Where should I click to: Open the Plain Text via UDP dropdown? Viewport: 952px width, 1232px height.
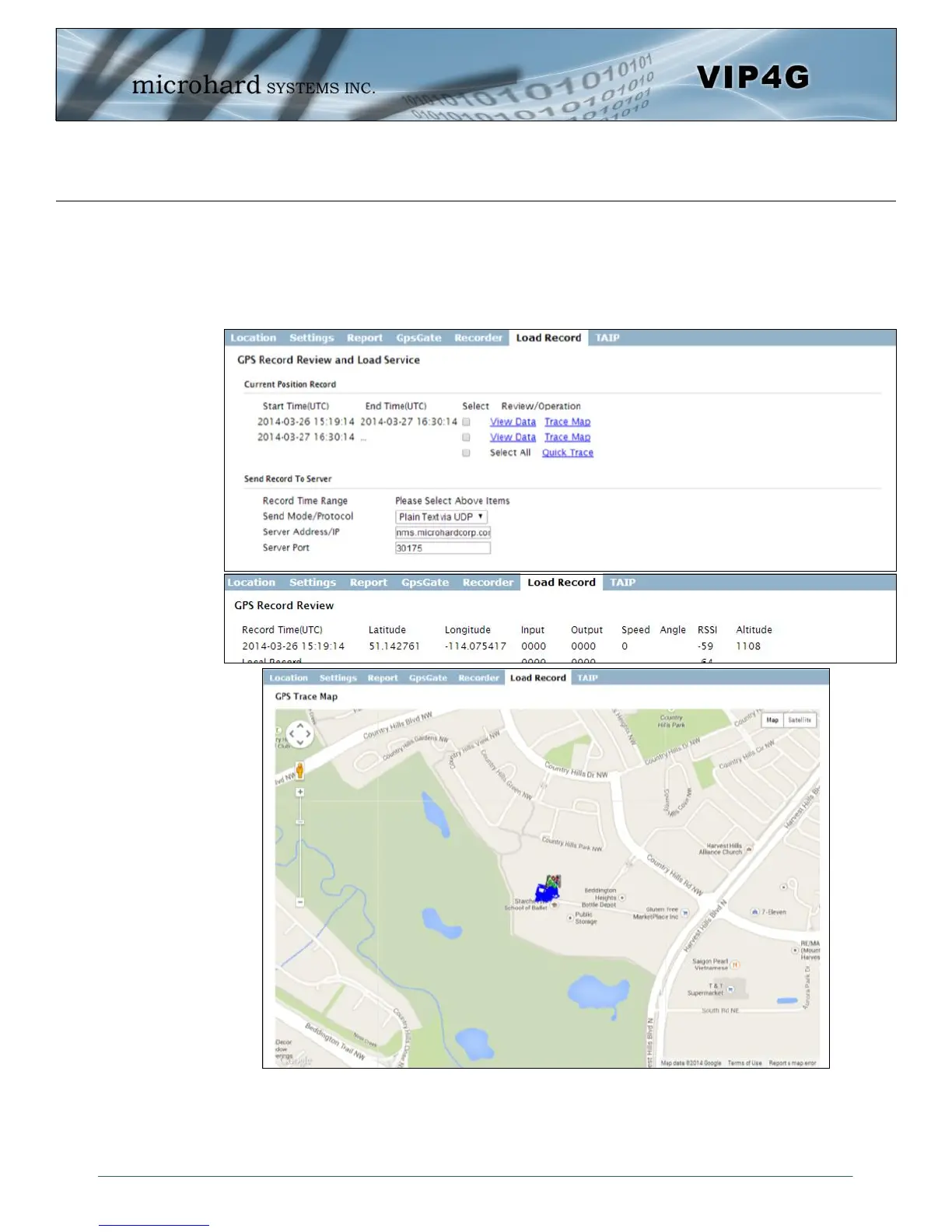coord(442,517)
